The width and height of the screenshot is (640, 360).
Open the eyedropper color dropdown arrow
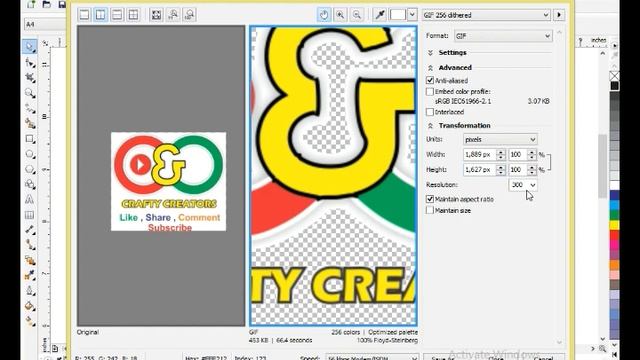(x=412, y=15)
